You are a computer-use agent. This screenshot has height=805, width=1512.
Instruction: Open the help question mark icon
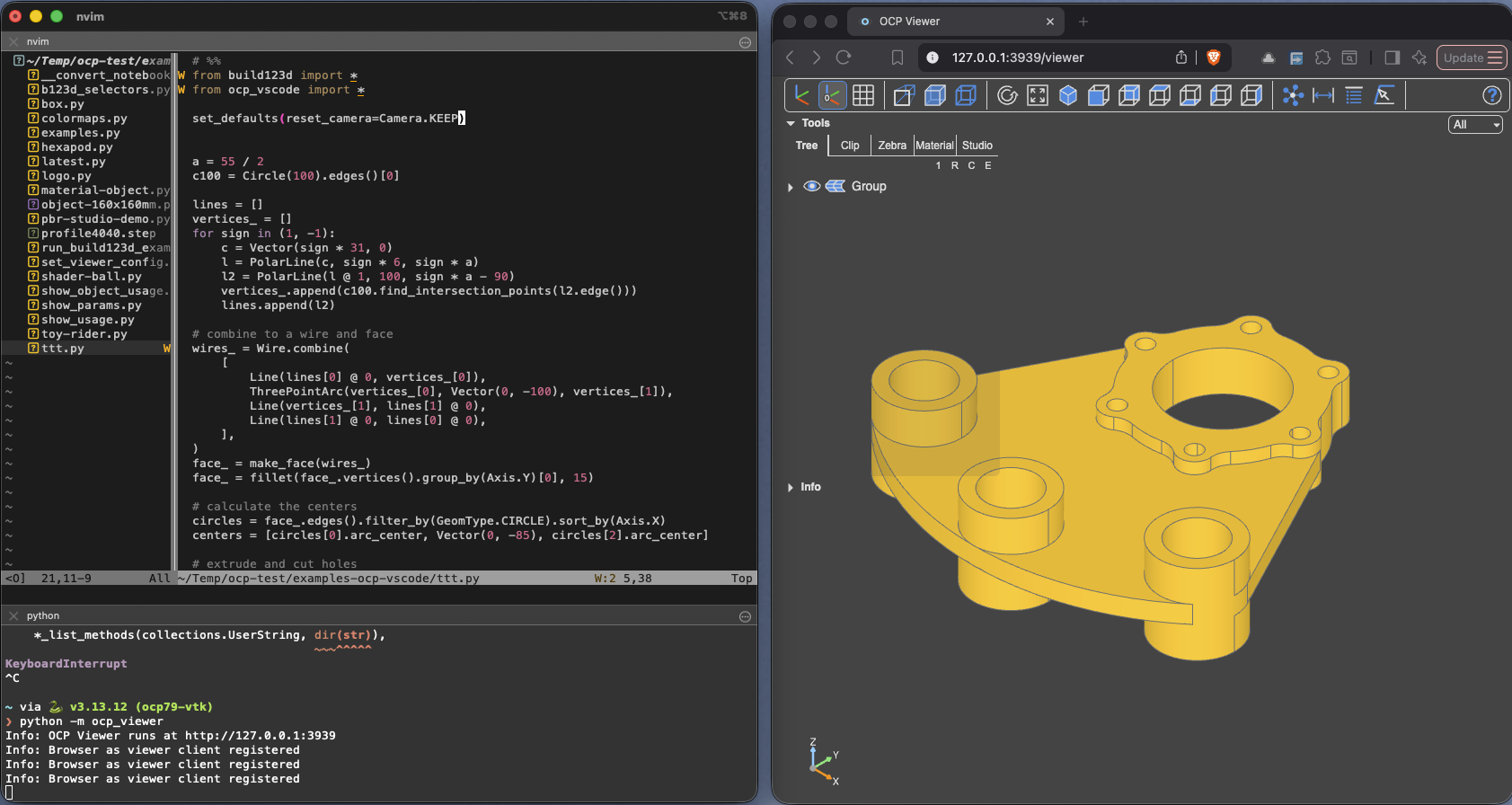(x=1491, y=95)
